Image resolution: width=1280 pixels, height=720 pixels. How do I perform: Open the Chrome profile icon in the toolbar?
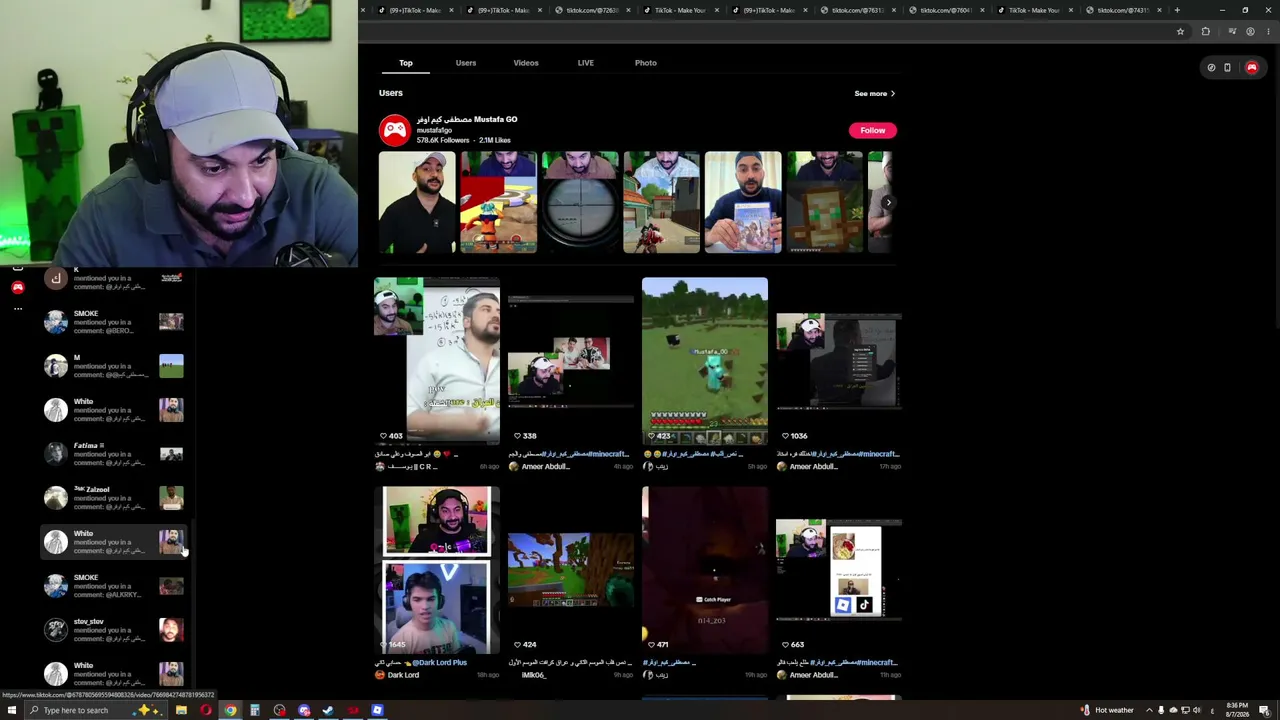pos(1250,31)
